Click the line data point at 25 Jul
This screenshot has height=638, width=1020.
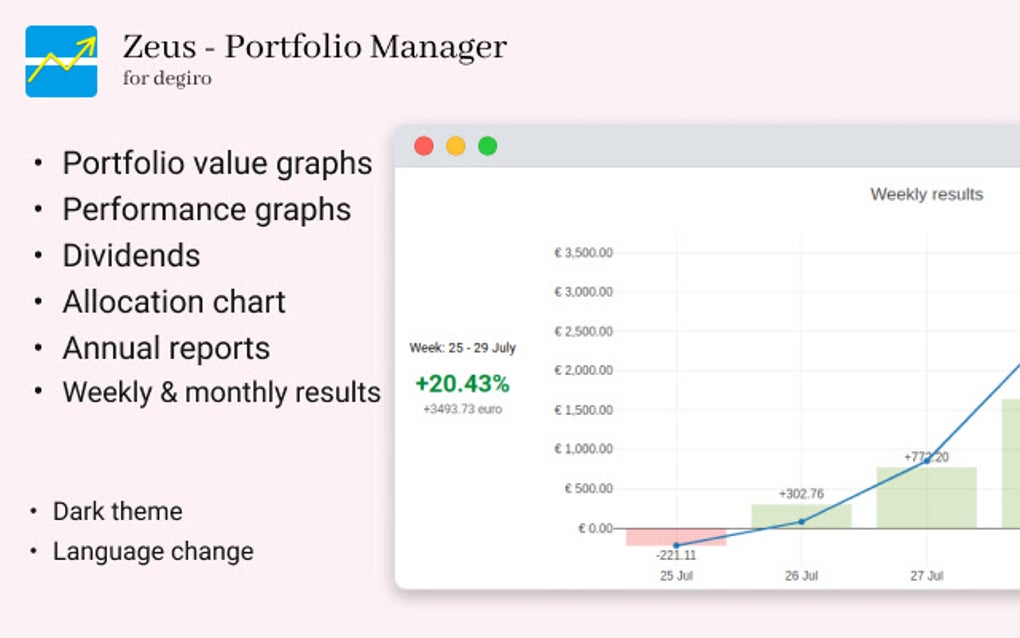click(676, 545)
